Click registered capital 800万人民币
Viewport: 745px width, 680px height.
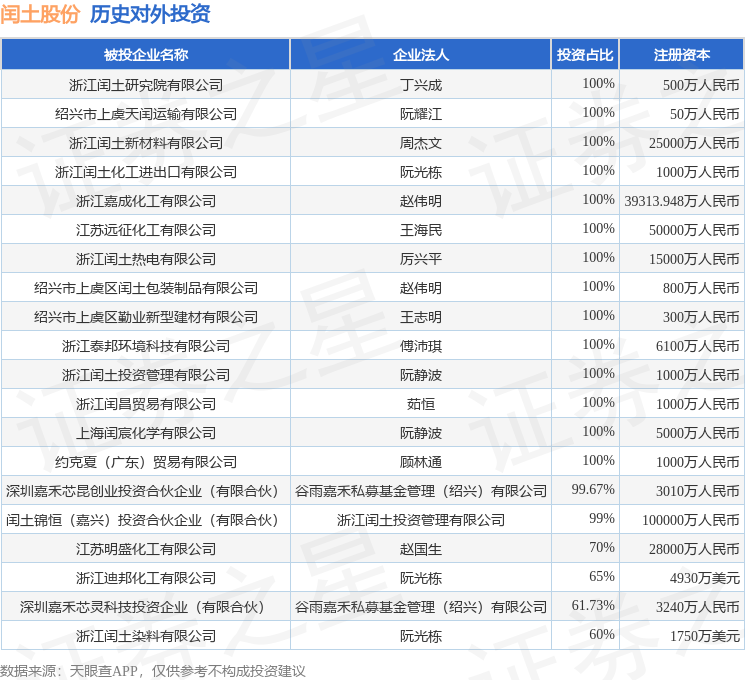[701, 288]
